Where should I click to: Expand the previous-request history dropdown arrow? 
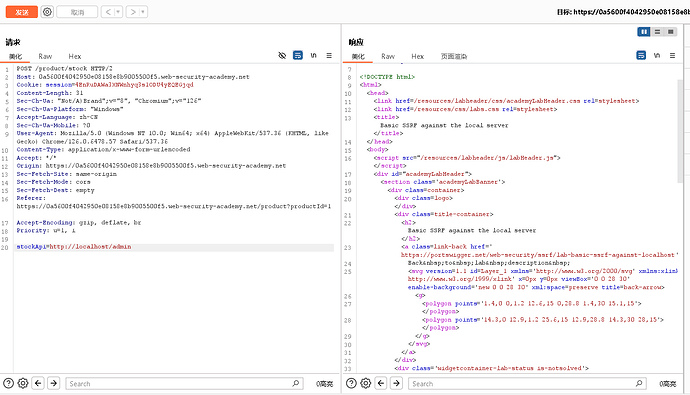(118, 12)
